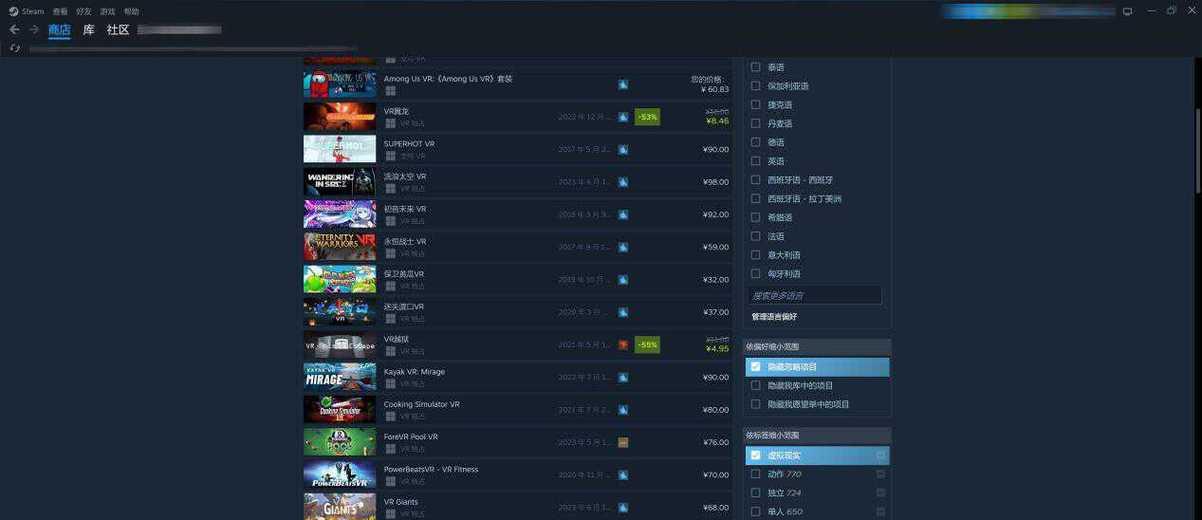The image size is (1202, 520).
Task: Click the 搜索更多语言 search field
Action: click(x=814, y=295)
